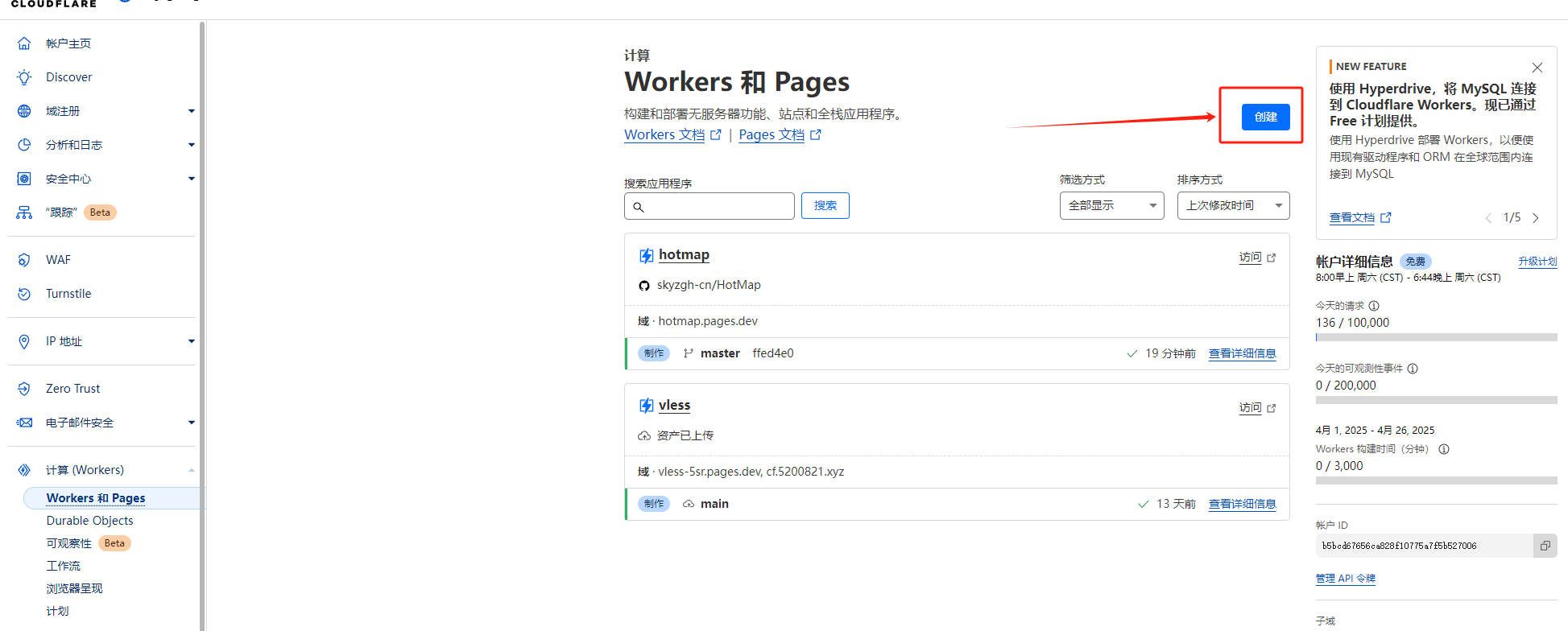Click the info icon next to 今天的请求
This screenshot has width=1568, height=631.
(1374, 306)
